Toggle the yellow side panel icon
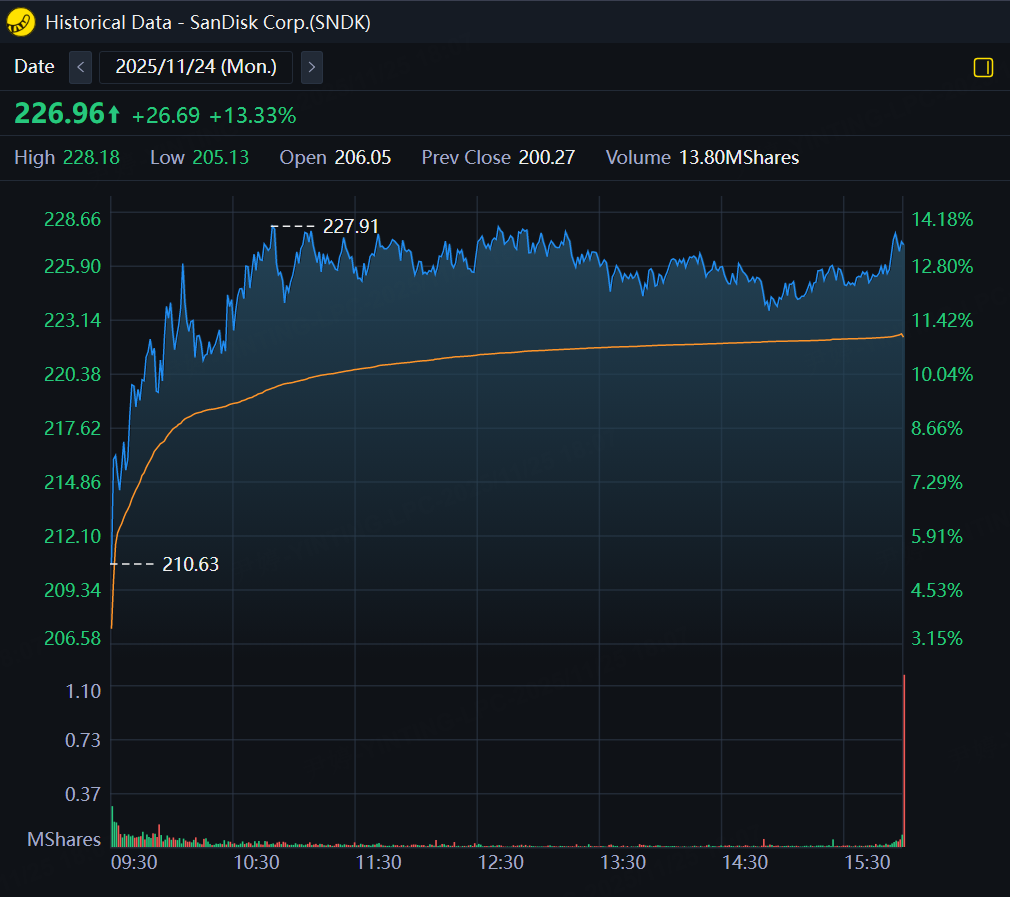The image size is (1010, 897). tap(983, 67)
